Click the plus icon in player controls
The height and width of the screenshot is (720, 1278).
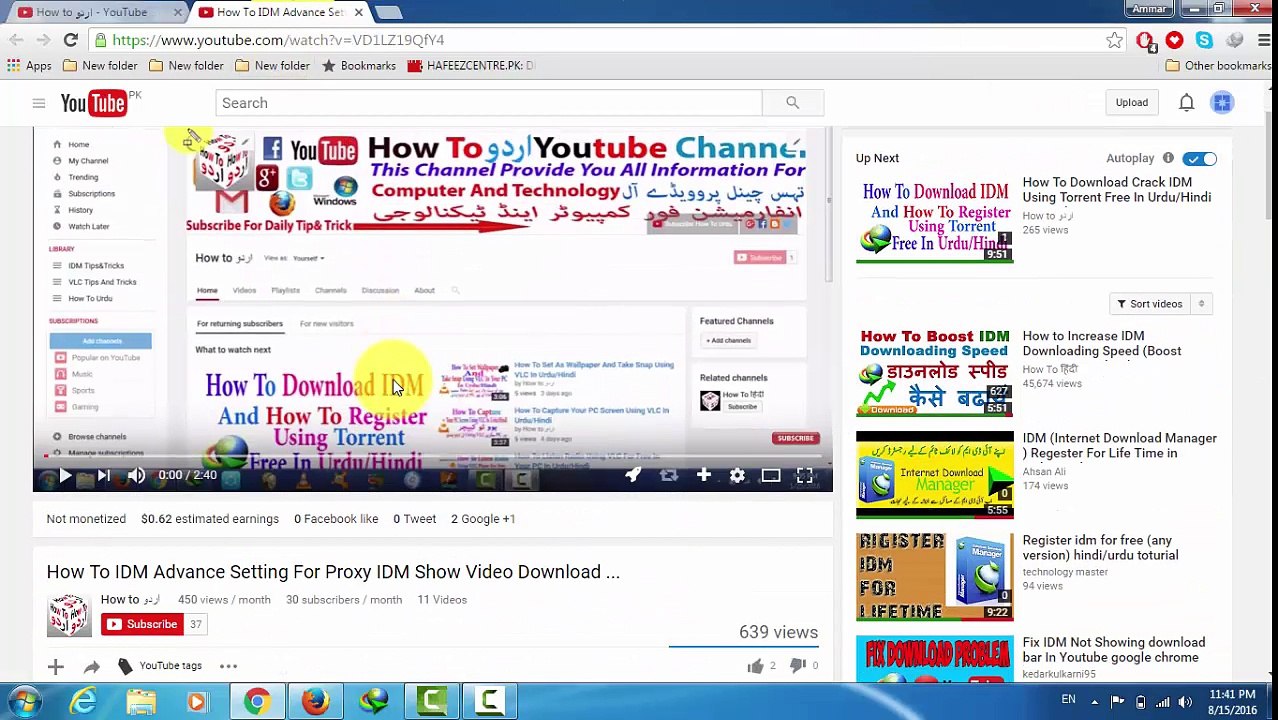tap(703, 476)
